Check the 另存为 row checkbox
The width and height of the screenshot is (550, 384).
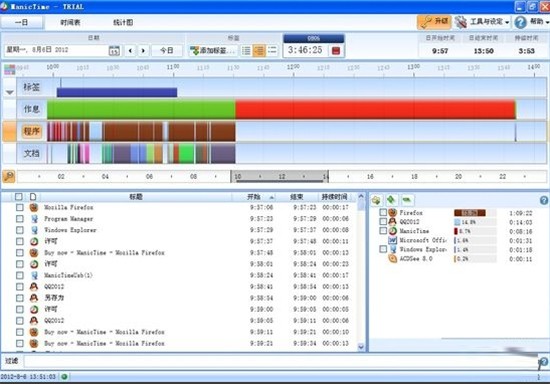pyautogui.click(x=20, y=298)
